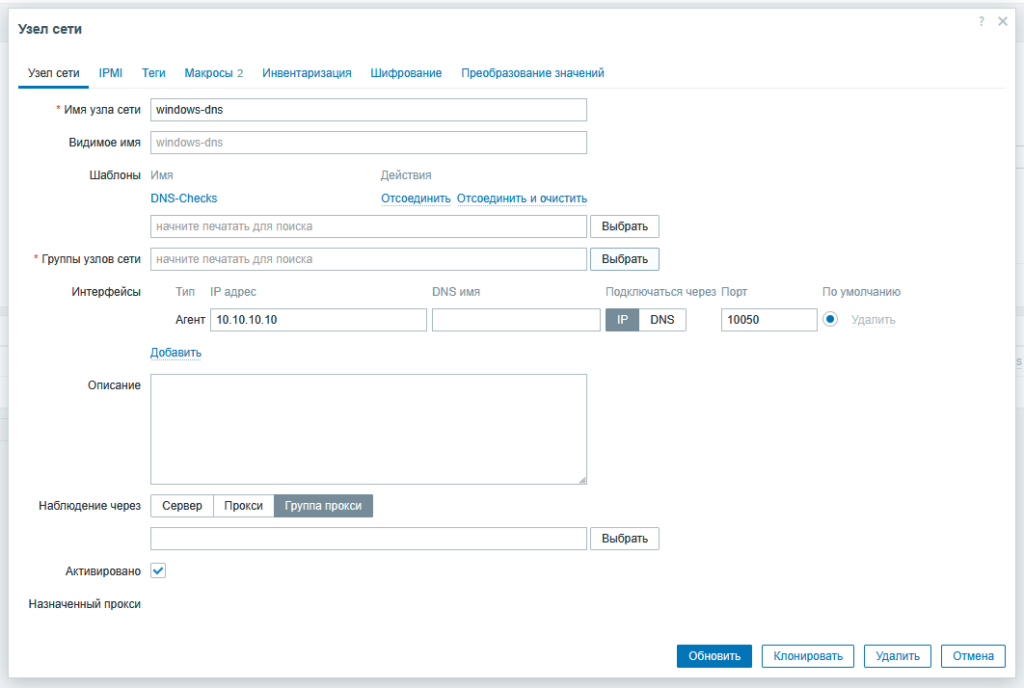Click the IP address input field
The image size is (1024, 688).
tap(318, 320)
